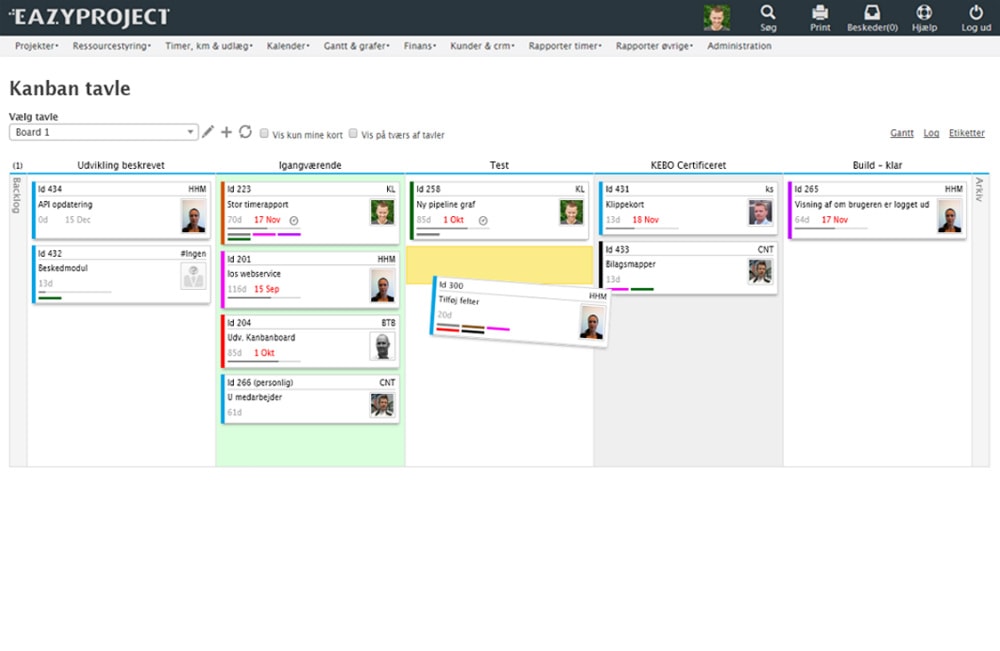Refresh the board with reload icon

pos(245,132)
